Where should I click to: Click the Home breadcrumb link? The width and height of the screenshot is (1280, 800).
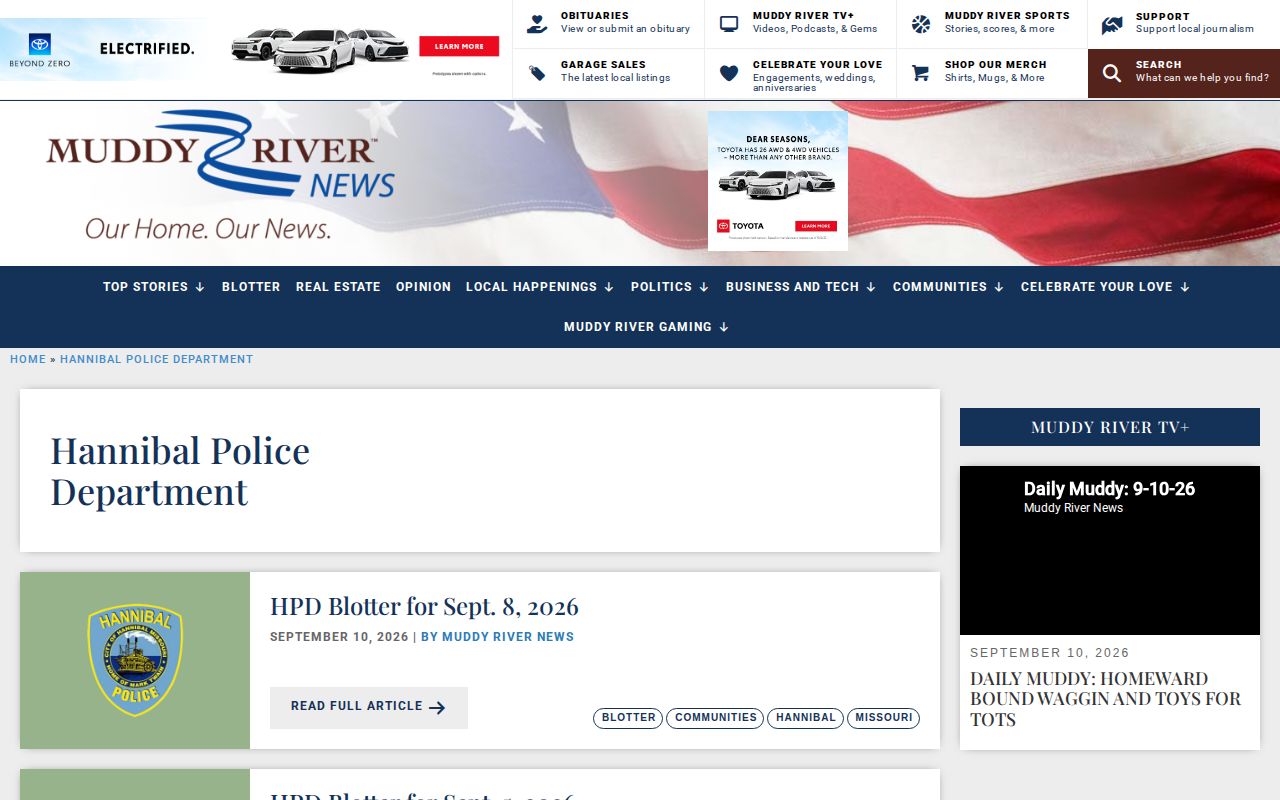(28, 359)
